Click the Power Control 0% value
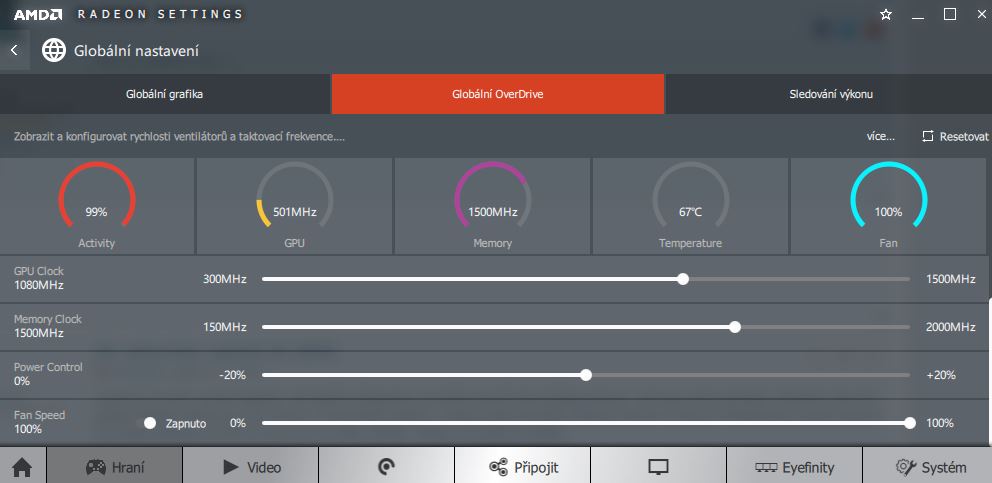The image size is (992, 483). (x=22, y=381)
